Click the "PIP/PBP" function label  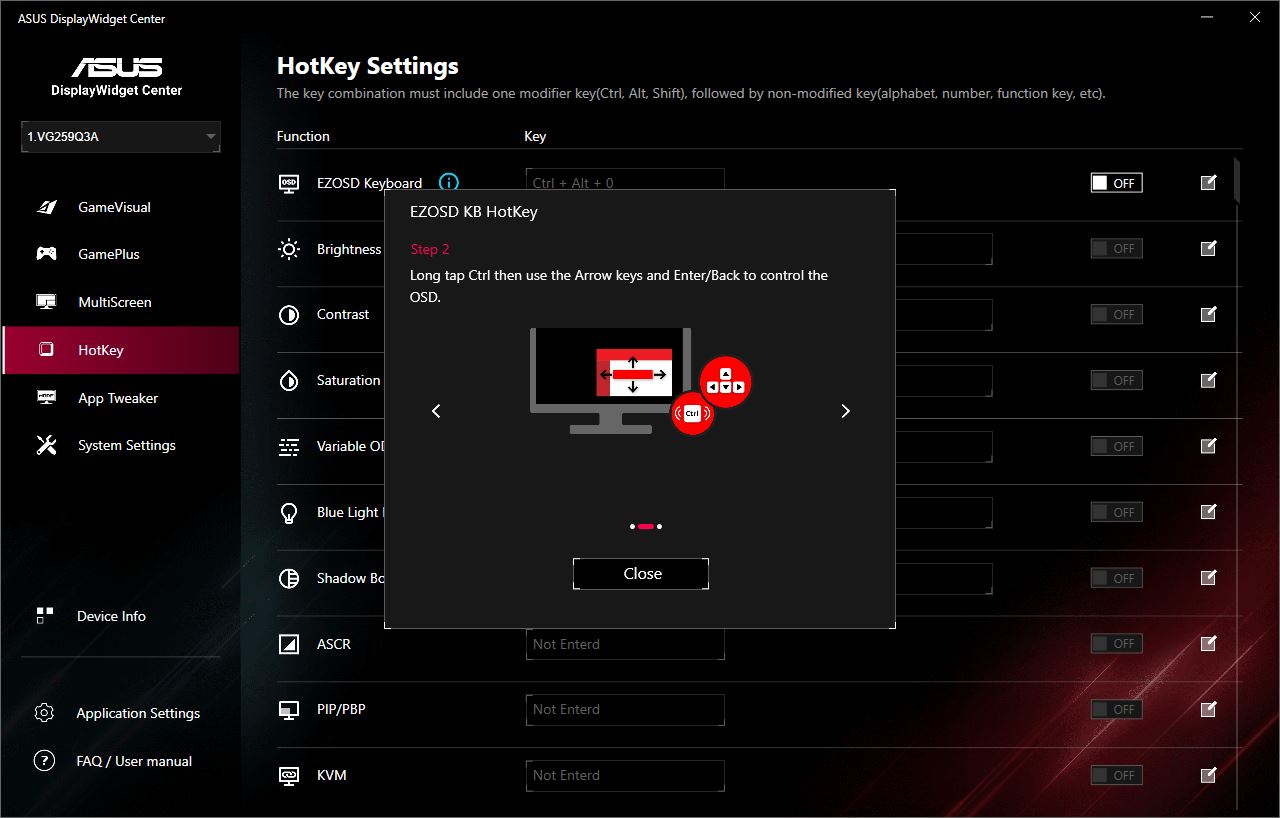[341, 709]
